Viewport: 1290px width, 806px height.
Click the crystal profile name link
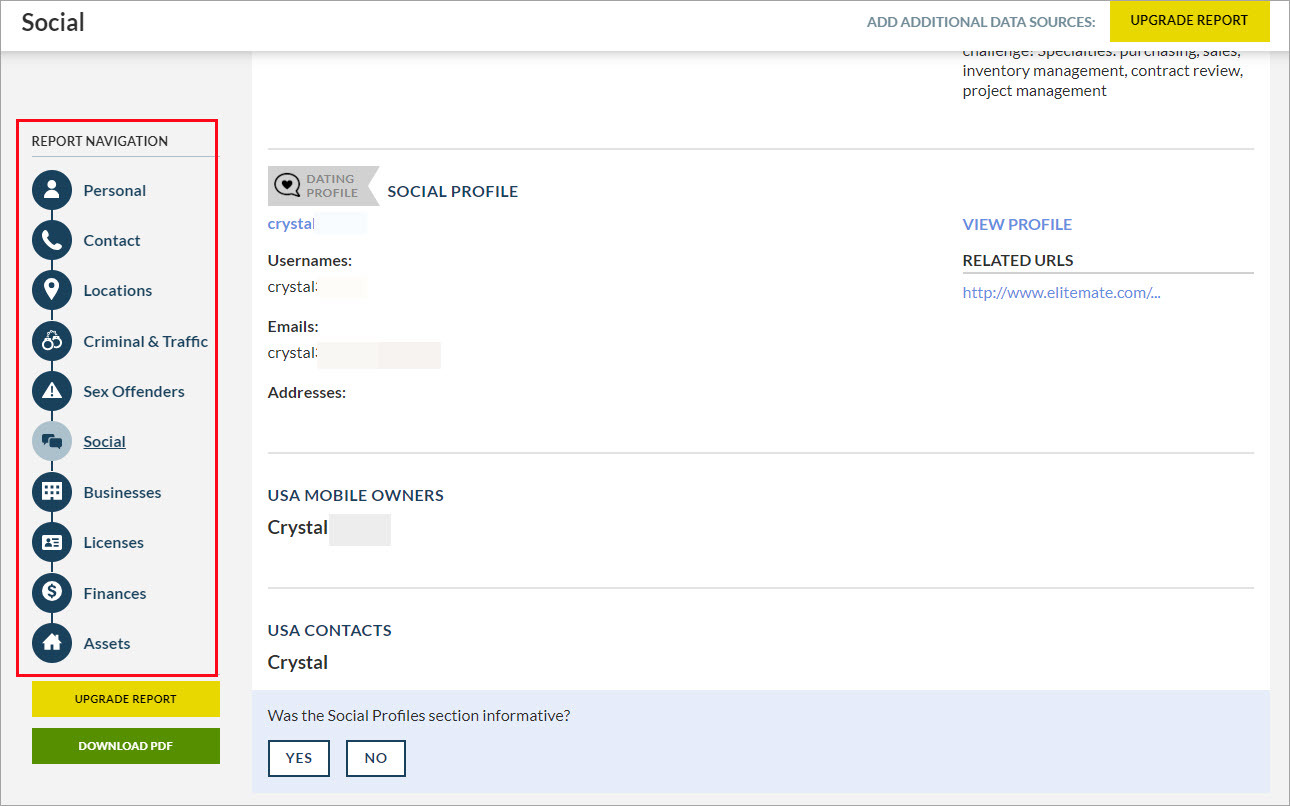pos(291,224)
